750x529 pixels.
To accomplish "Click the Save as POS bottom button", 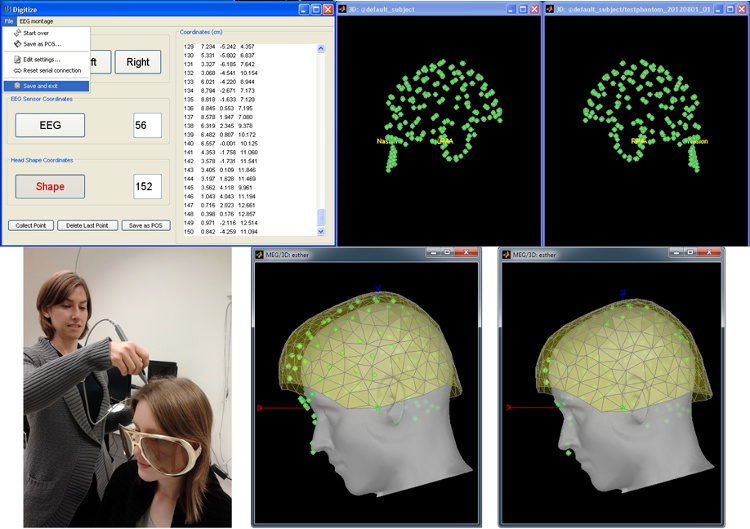I will tap(146, 225).
